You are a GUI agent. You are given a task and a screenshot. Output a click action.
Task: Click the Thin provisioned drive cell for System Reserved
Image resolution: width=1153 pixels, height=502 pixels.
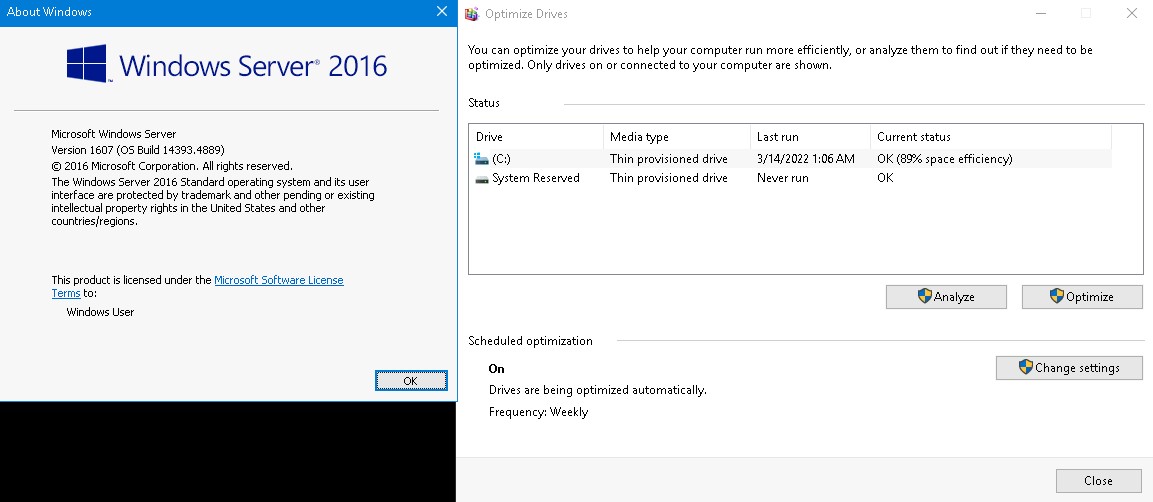[668, 178]
